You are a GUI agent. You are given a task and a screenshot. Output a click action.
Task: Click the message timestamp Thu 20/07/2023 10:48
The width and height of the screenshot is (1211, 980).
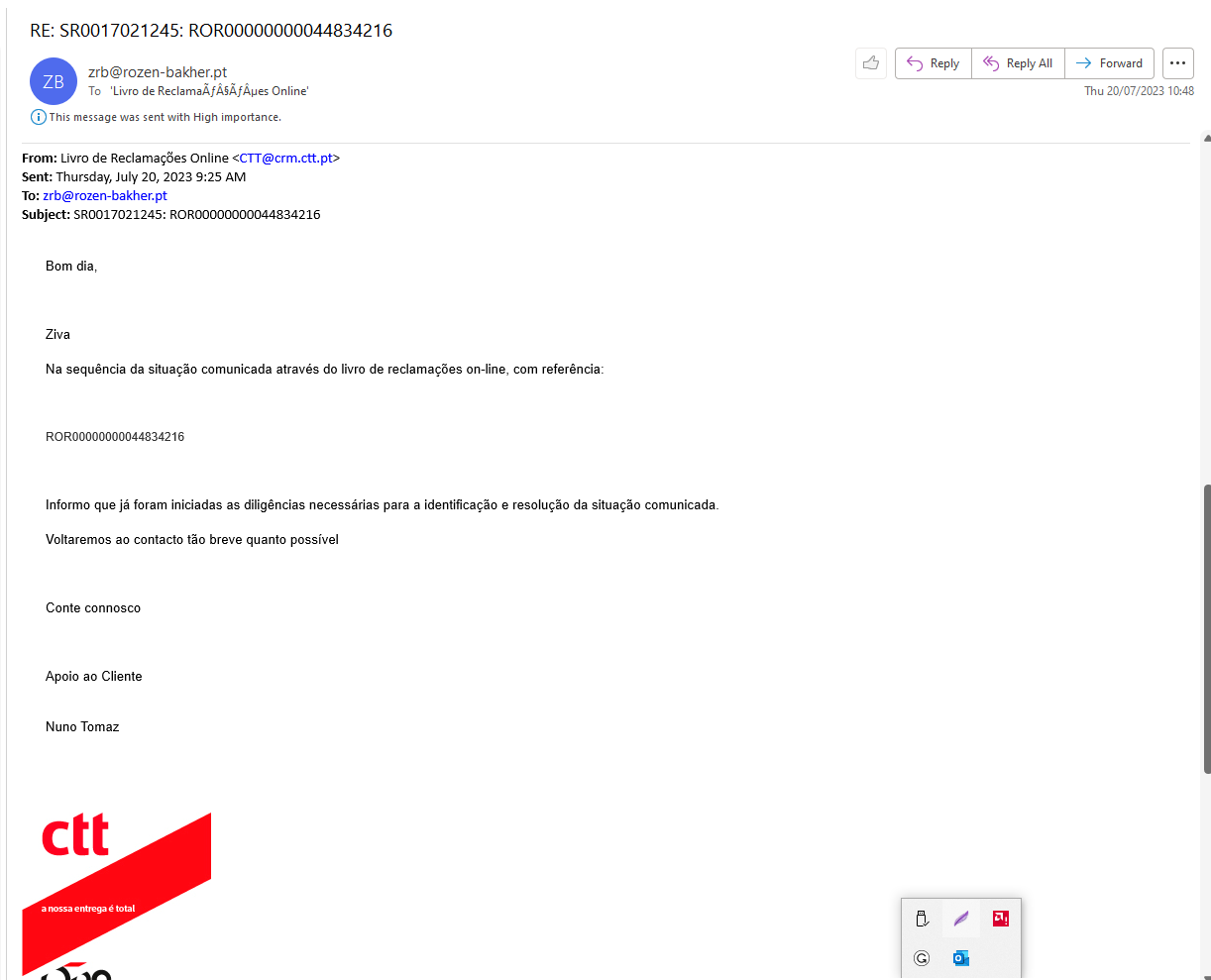(x=1138, y=89)
